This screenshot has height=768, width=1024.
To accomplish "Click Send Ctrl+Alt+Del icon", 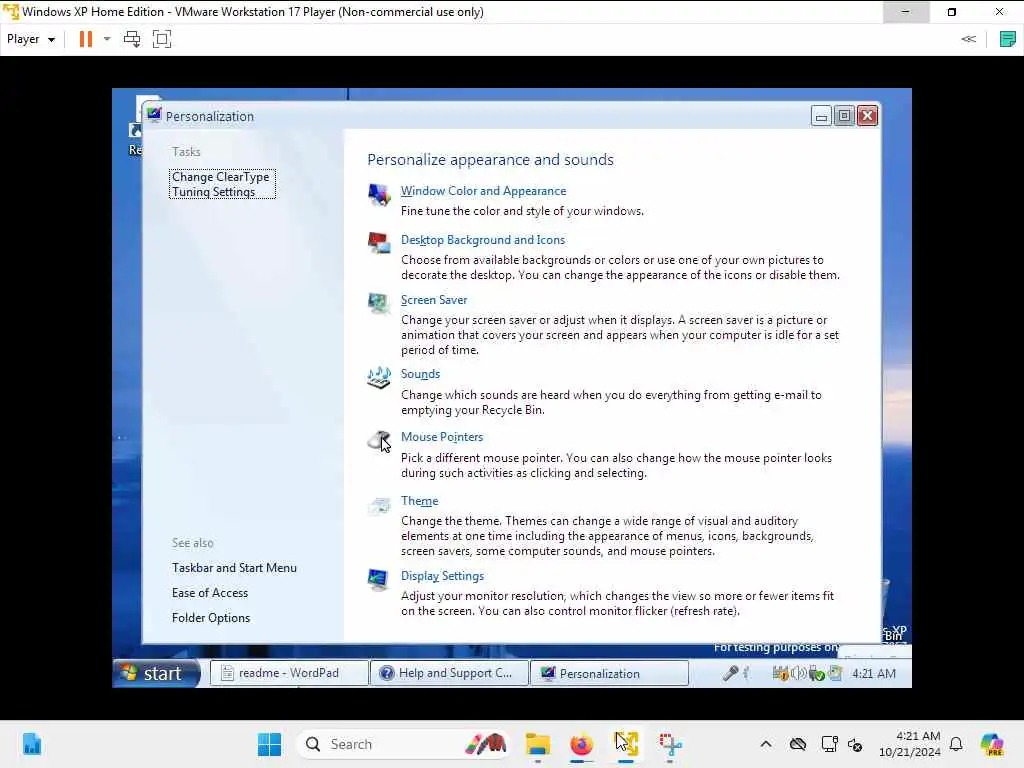I will click(x=132, y=39).
